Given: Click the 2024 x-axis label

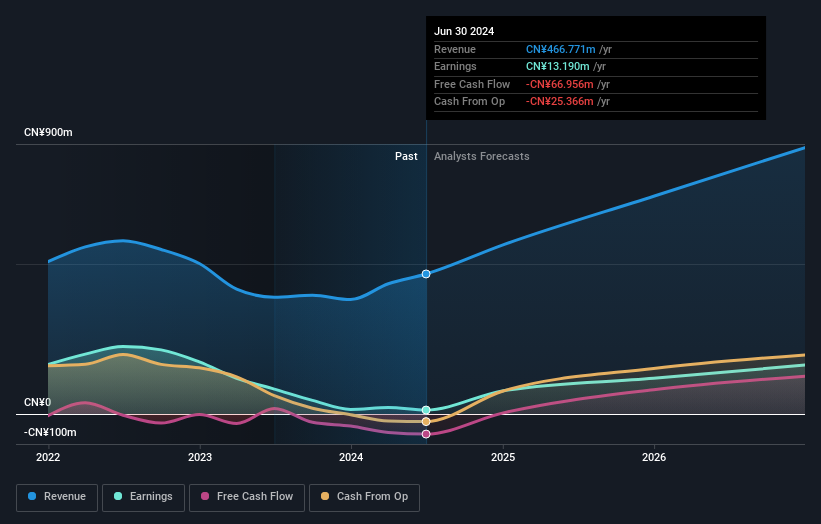Looking at the screenshot, I should click(x=351, y=457).
